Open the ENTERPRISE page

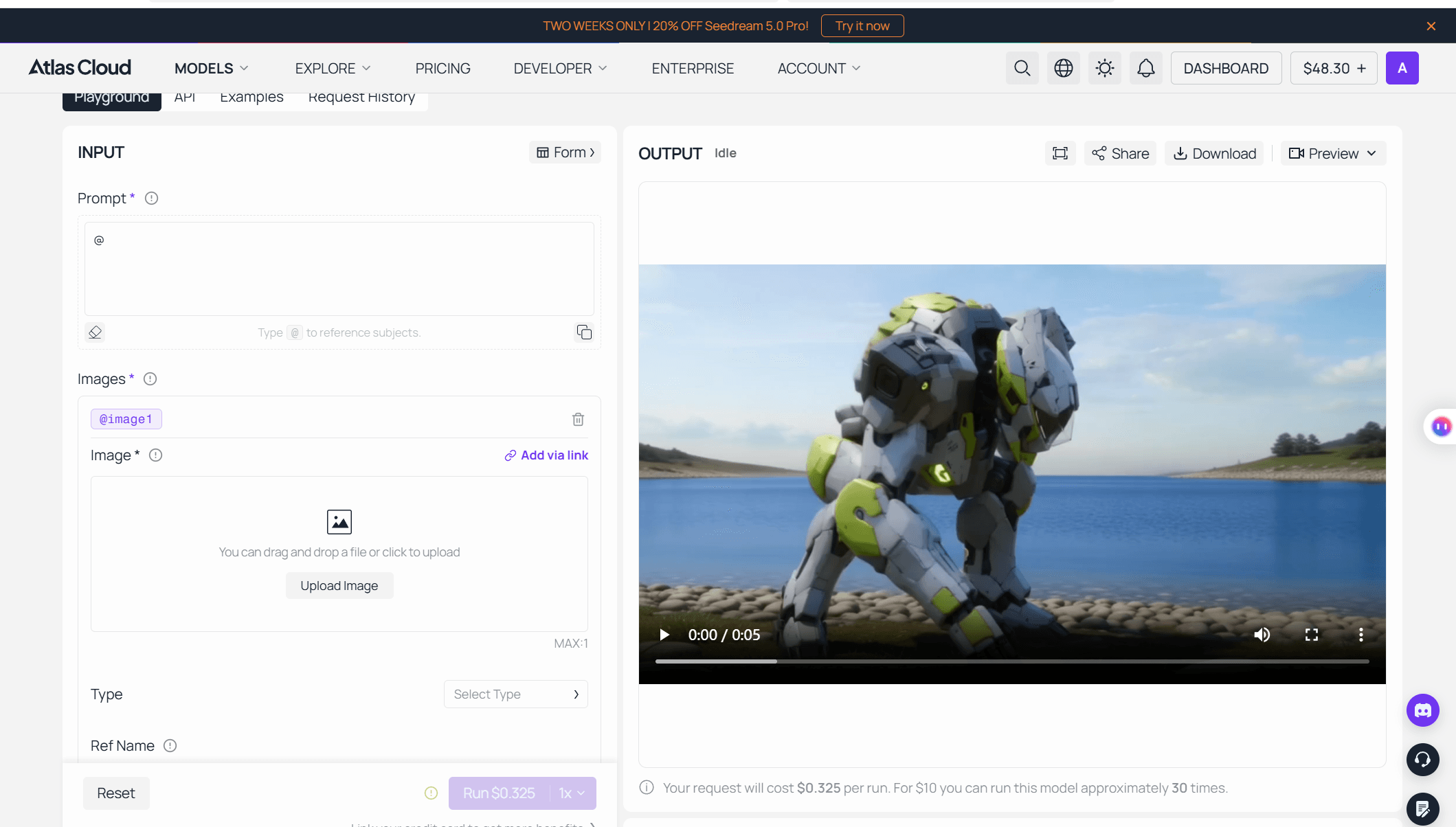(693, 69)
